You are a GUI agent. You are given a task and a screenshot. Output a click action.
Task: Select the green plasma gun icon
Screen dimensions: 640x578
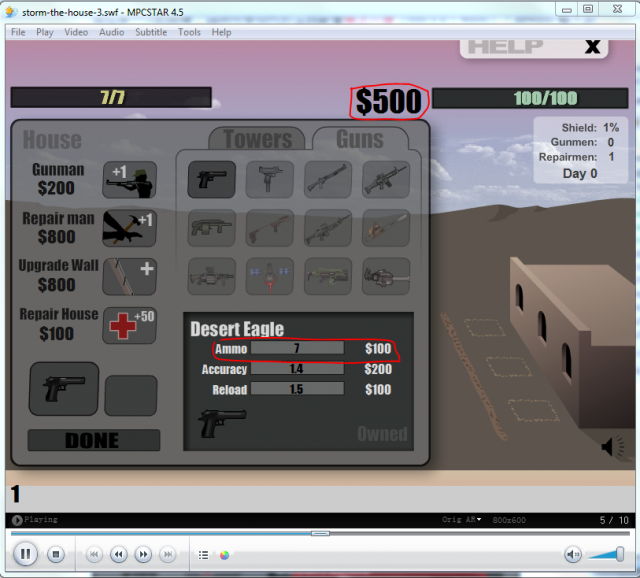[x=328, y=276]
